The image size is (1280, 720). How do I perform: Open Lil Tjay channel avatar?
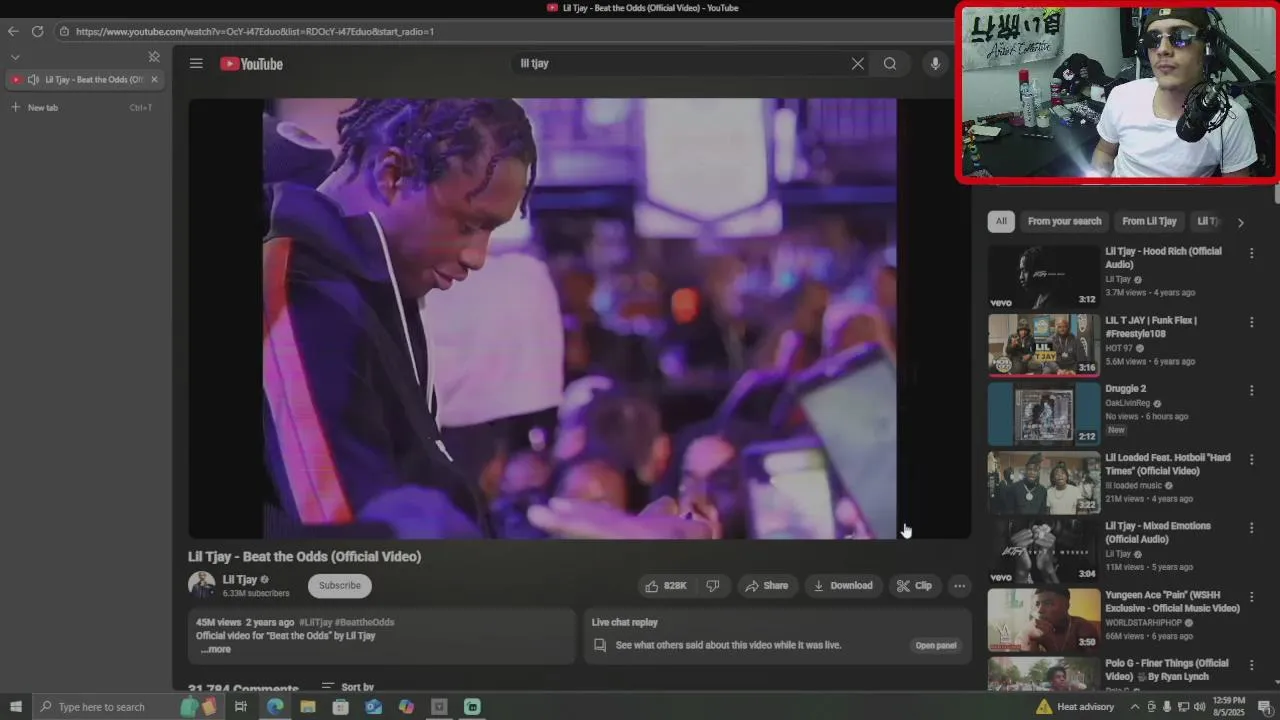(202, 585)
